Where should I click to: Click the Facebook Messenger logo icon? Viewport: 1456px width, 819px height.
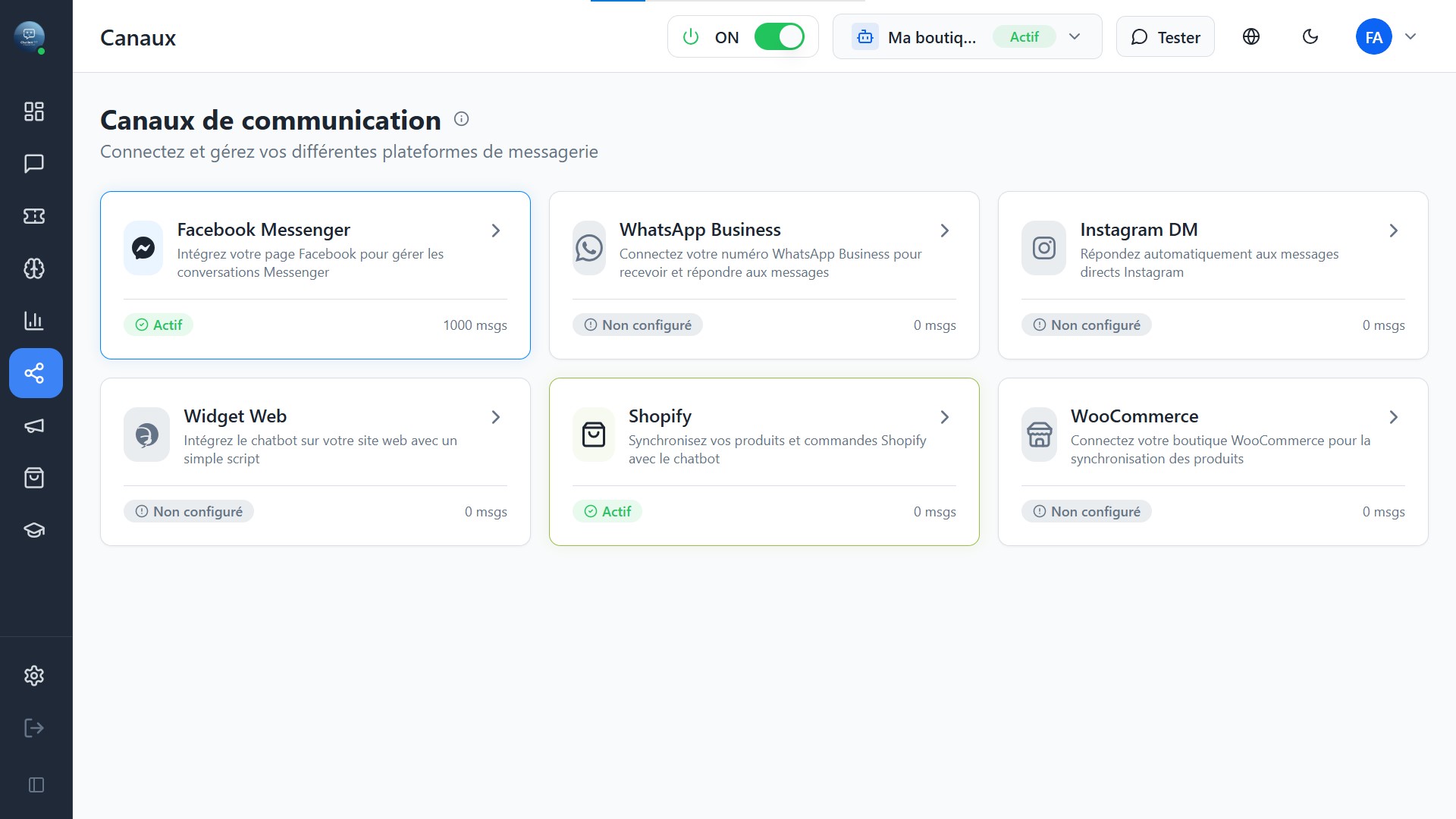[x=143, y=248]
